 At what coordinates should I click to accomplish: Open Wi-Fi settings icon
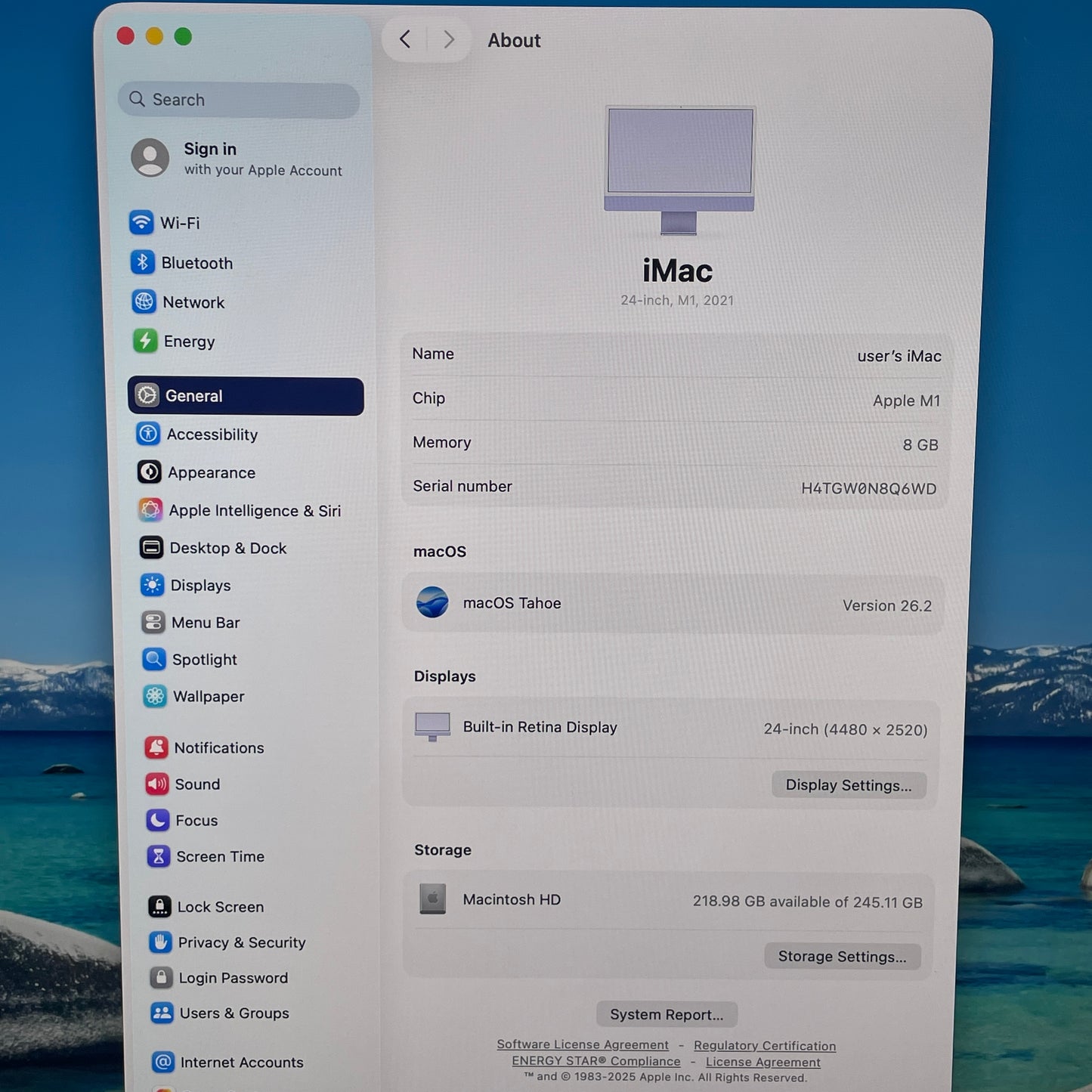[x=141, y=223]
